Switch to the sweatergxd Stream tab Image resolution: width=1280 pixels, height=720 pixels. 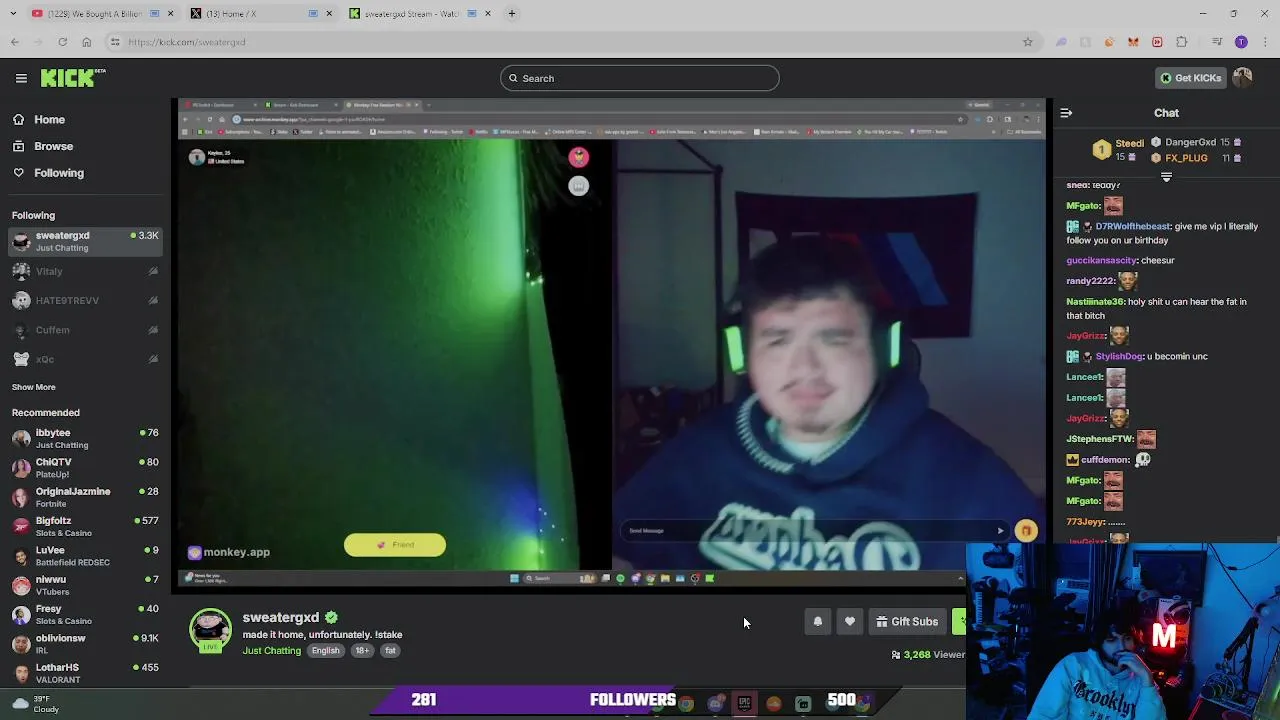tap(420, 14)
